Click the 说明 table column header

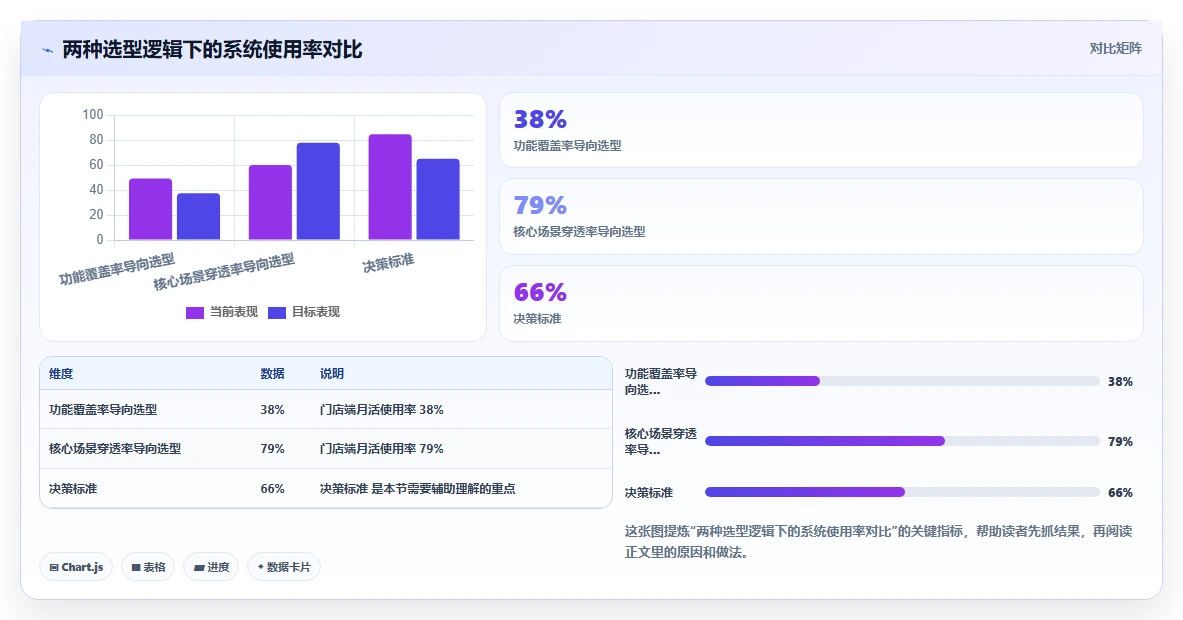(331, 373)
